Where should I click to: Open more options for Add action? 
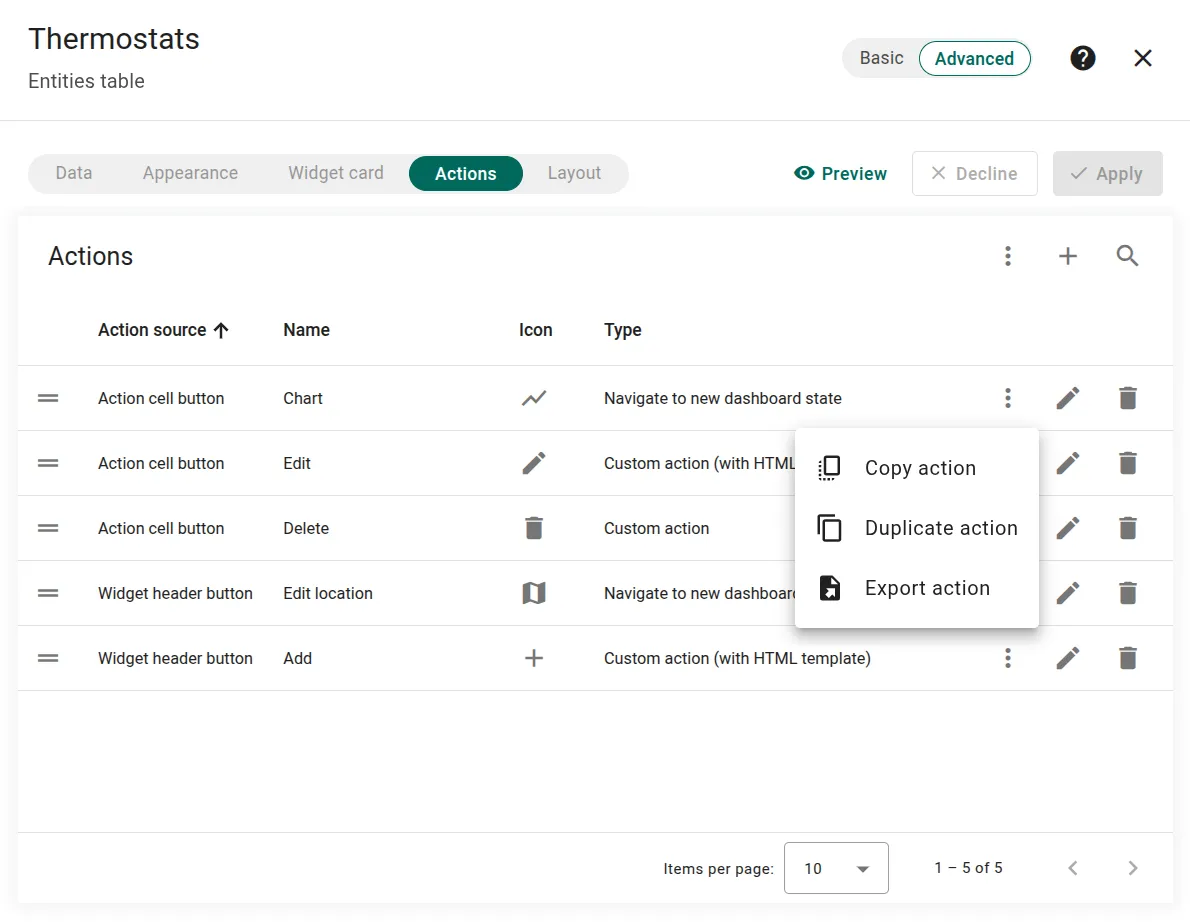click(1008, 658)
